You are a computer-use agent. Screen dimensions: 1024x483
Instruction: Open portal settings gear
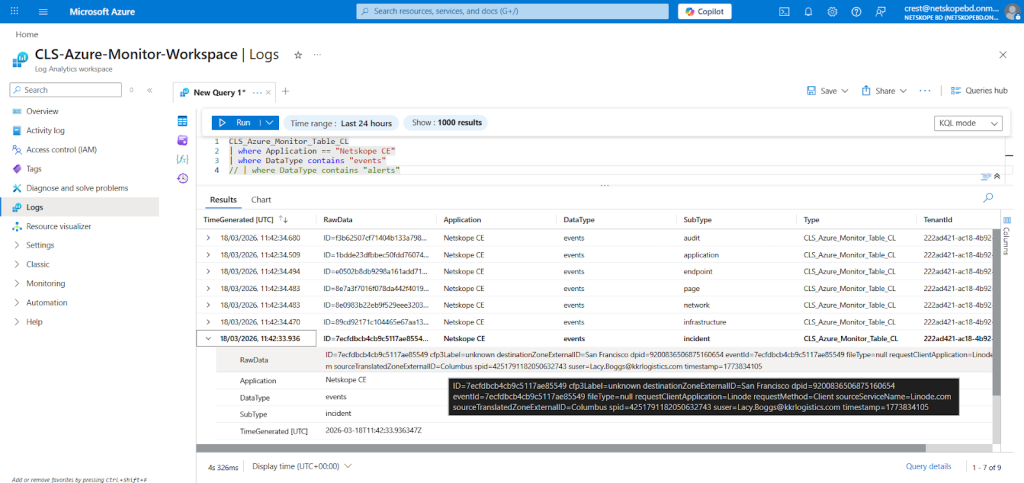832,11
